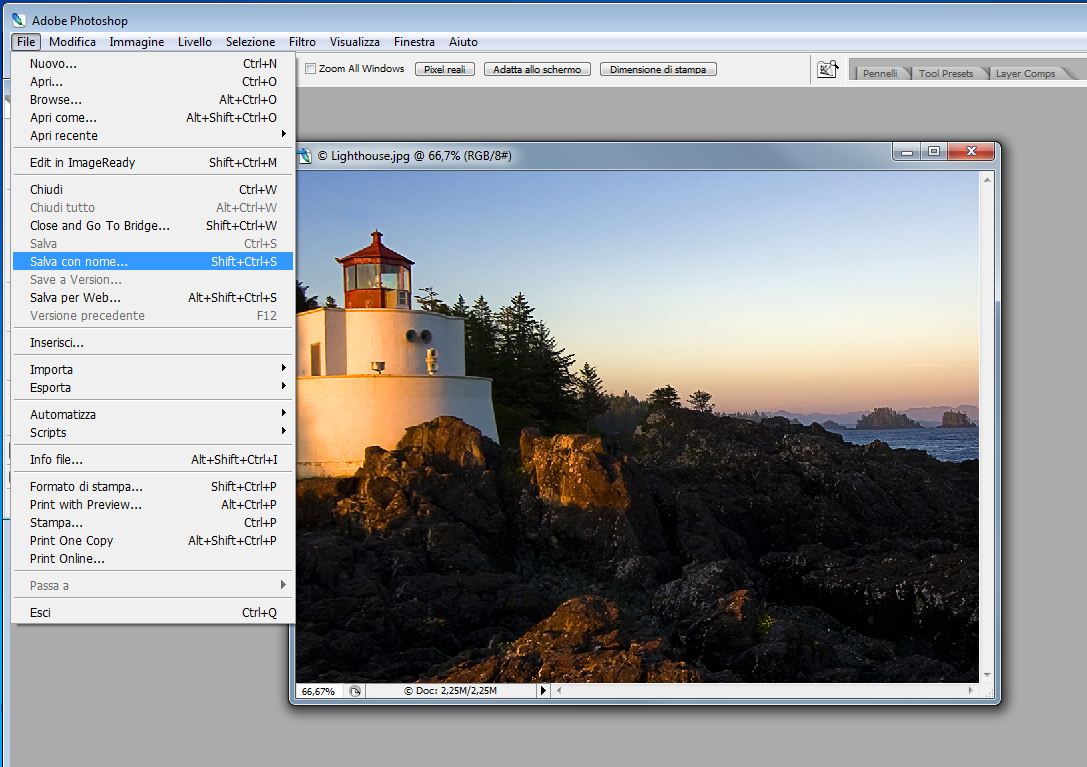Image resolution: width=1087 pixels, height=767 pixels.
Task: Choose Apri come... menu entry
Action: [x=153, y=117]
